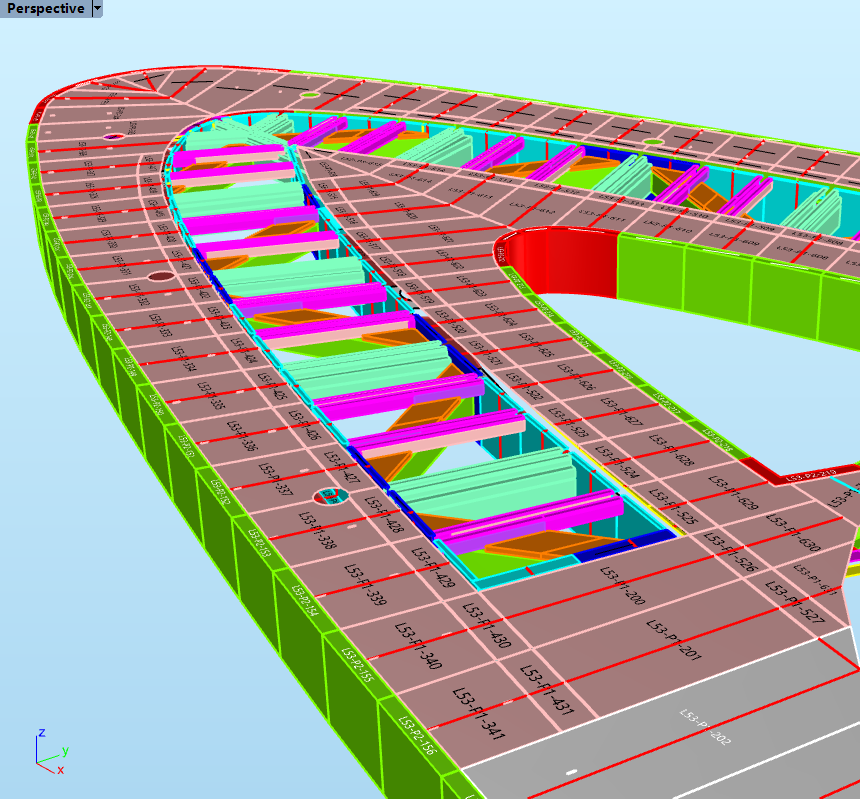The image size is (860, 799).
Task: Pick the gray panel L53-P1-202
Action: (707, 728)
